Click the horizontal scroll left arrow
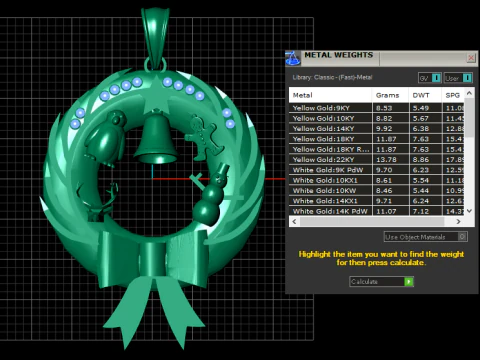 tap(294, 221)
